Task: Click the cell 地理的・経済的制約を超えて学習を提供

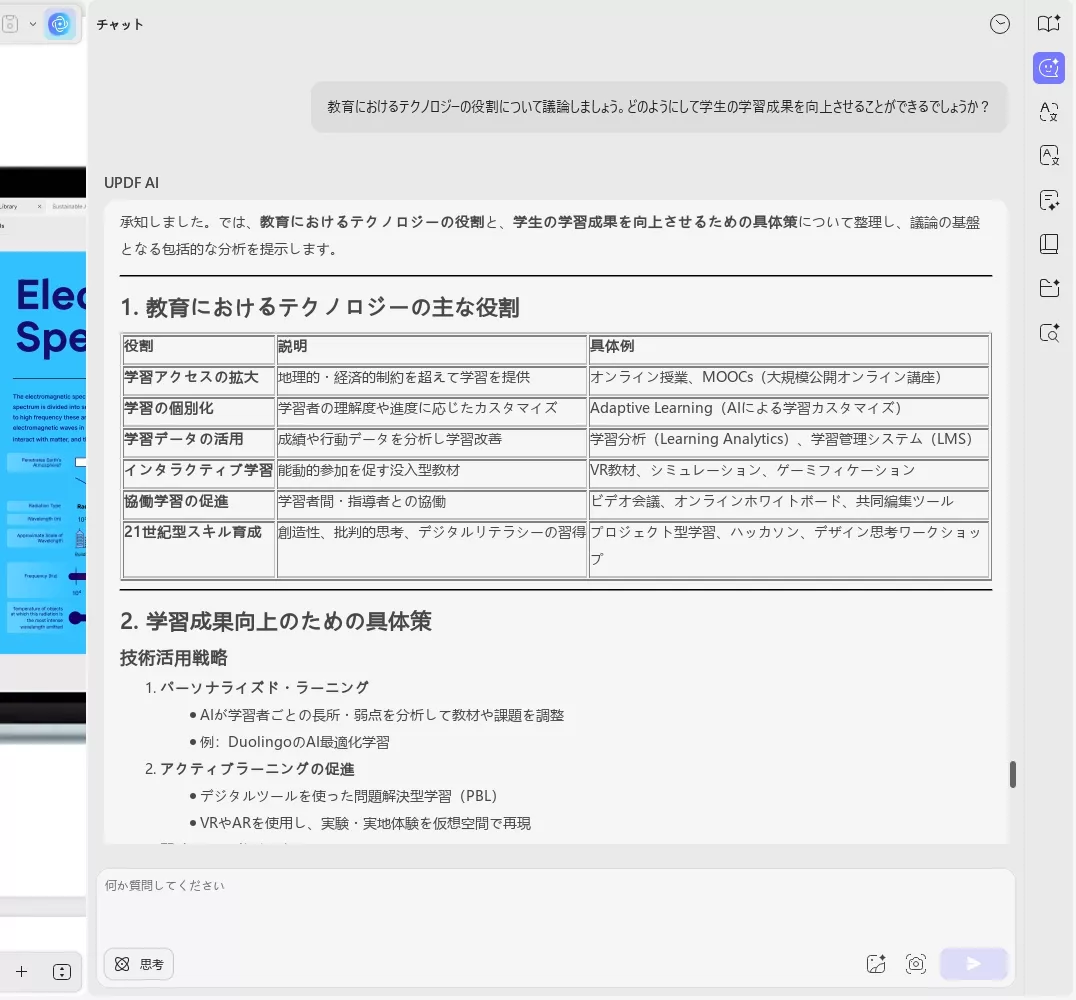Action: pos(432,380)
